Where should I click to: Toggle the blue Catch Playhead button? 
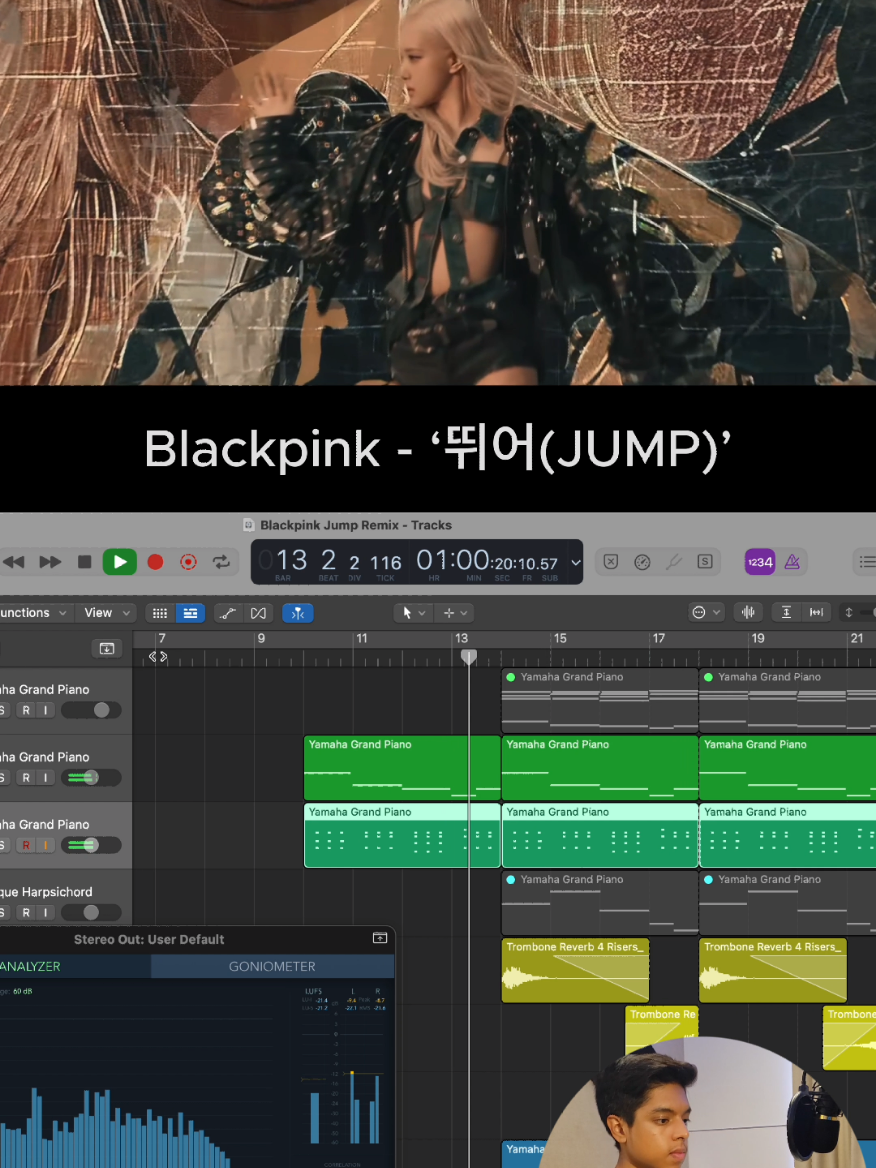pyautogui.click(x=297, y=613)
